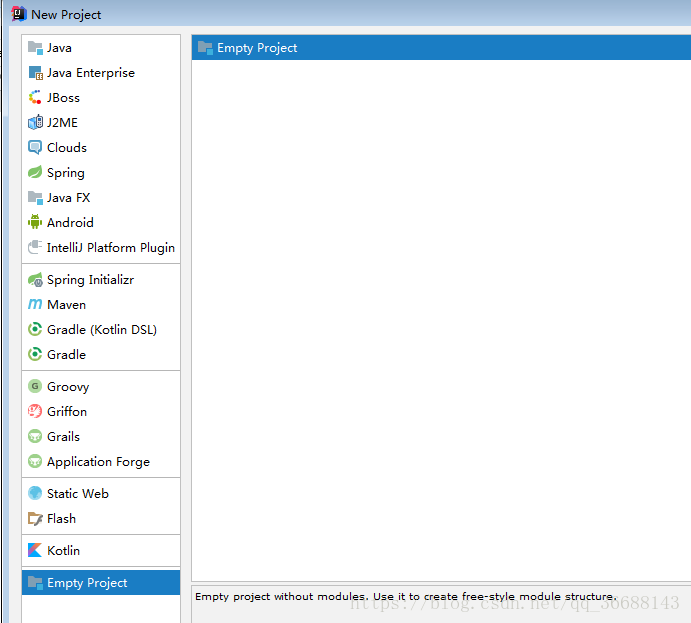Click the Flash folder icon

(35, 519)
